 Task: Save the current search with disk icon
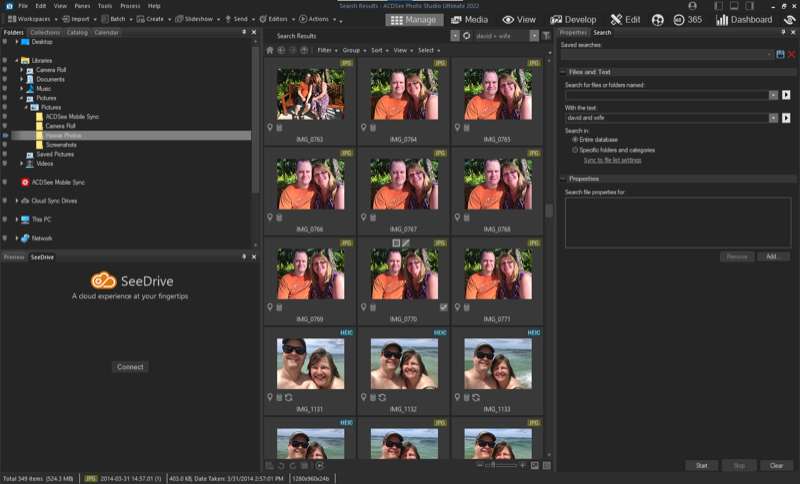pos(780,54)
